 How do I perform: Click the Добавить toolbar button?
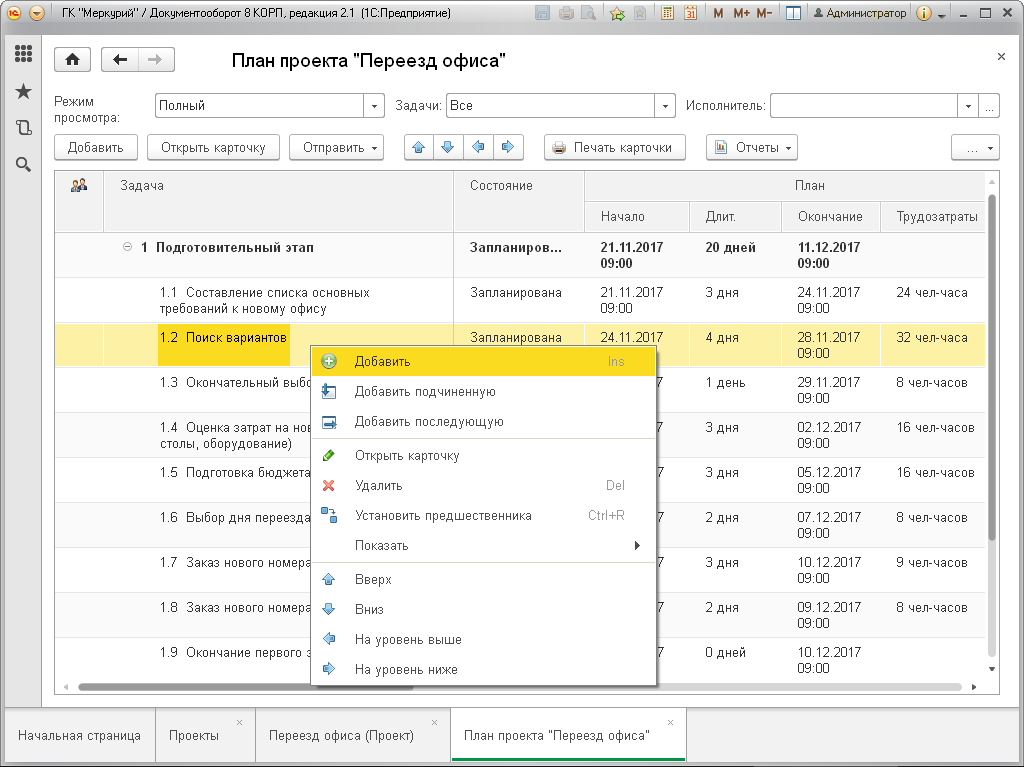click(96, 148)
